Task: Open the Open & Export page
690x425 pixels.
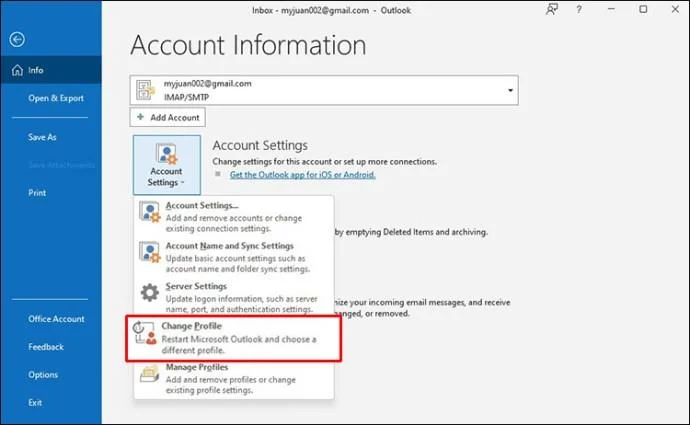Action: pyautogui.click(x=56, y=98)
